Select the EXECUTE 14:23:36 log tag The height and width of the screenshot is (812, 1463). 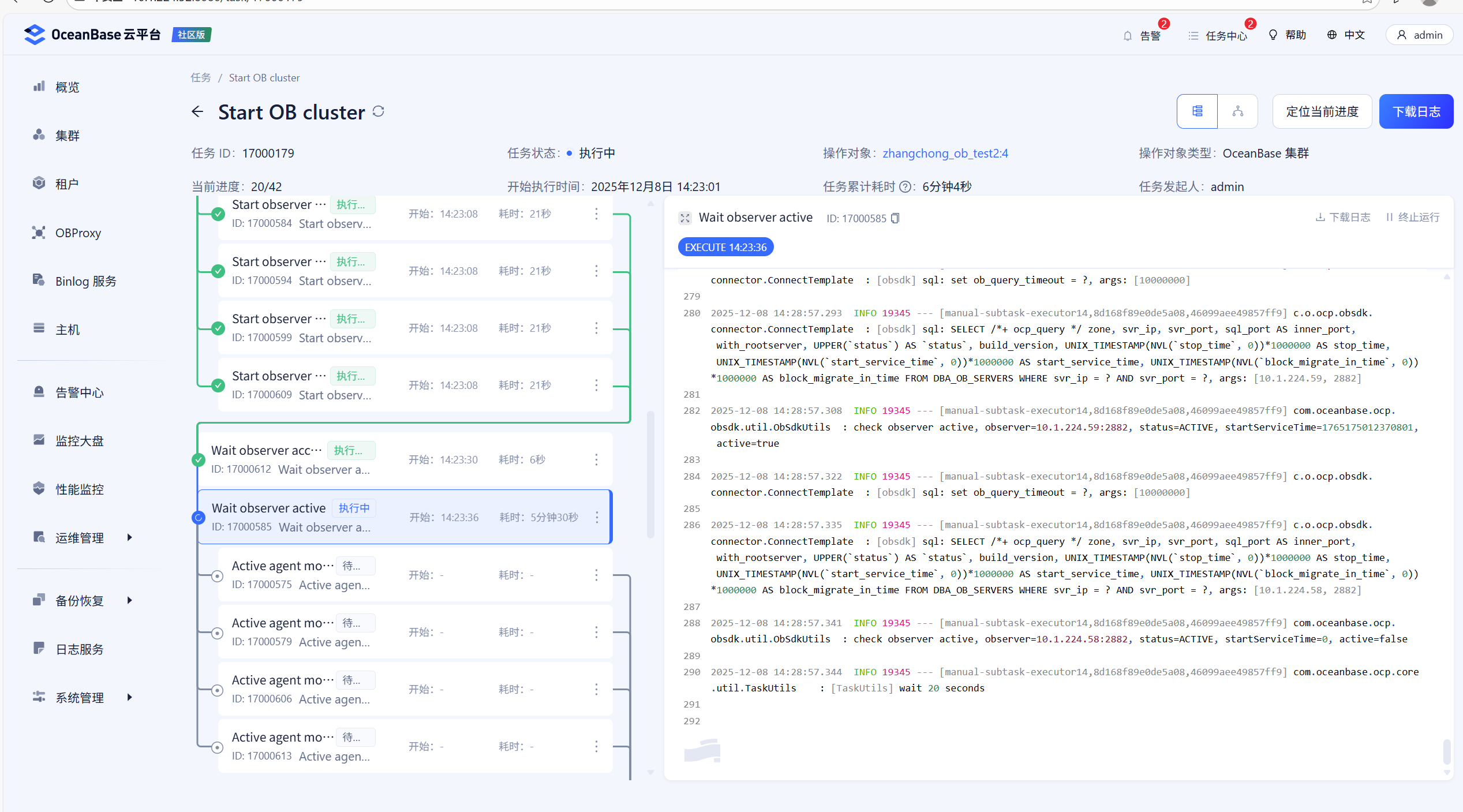(725, 247)
